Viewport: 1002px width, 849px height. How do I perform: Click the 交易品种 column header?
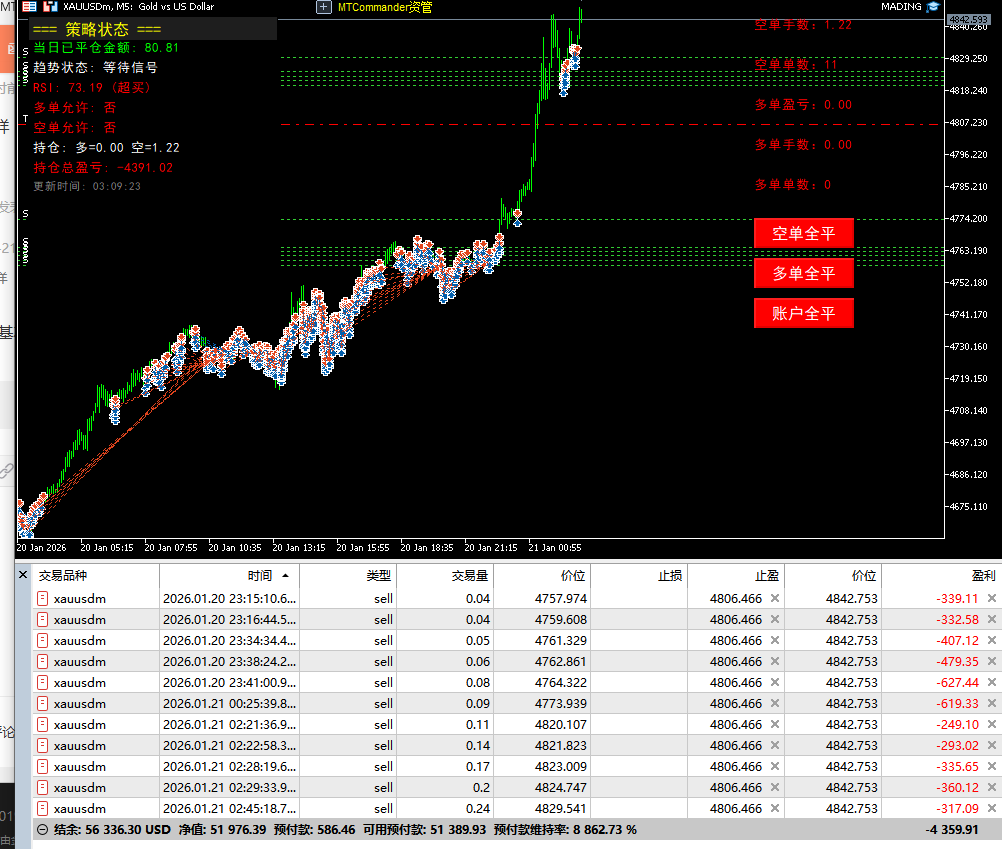[96, 576]
